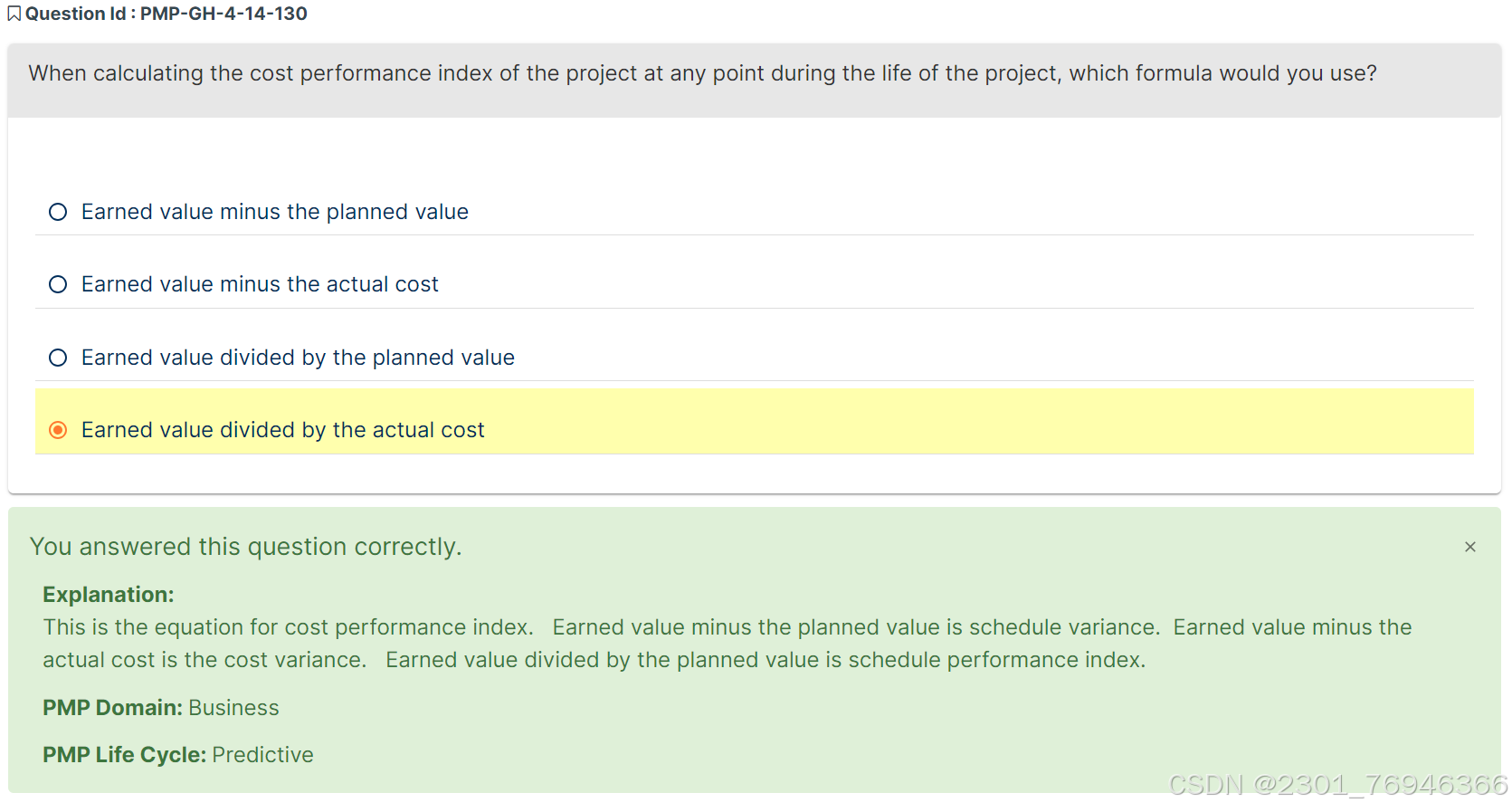Select radio for 'Earned value minus the planned value'

pos(58,212)
